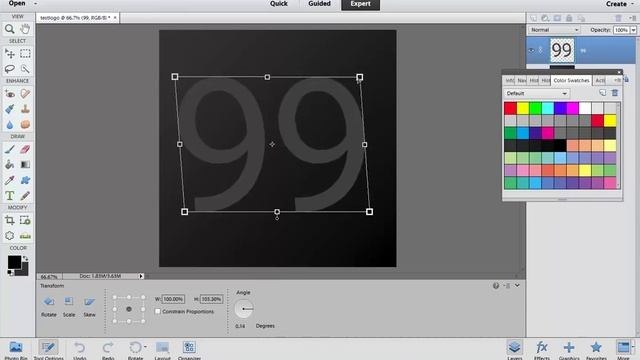The image size is (640, 360).
Task: Open the Open file dropdown
Action: 22,4
